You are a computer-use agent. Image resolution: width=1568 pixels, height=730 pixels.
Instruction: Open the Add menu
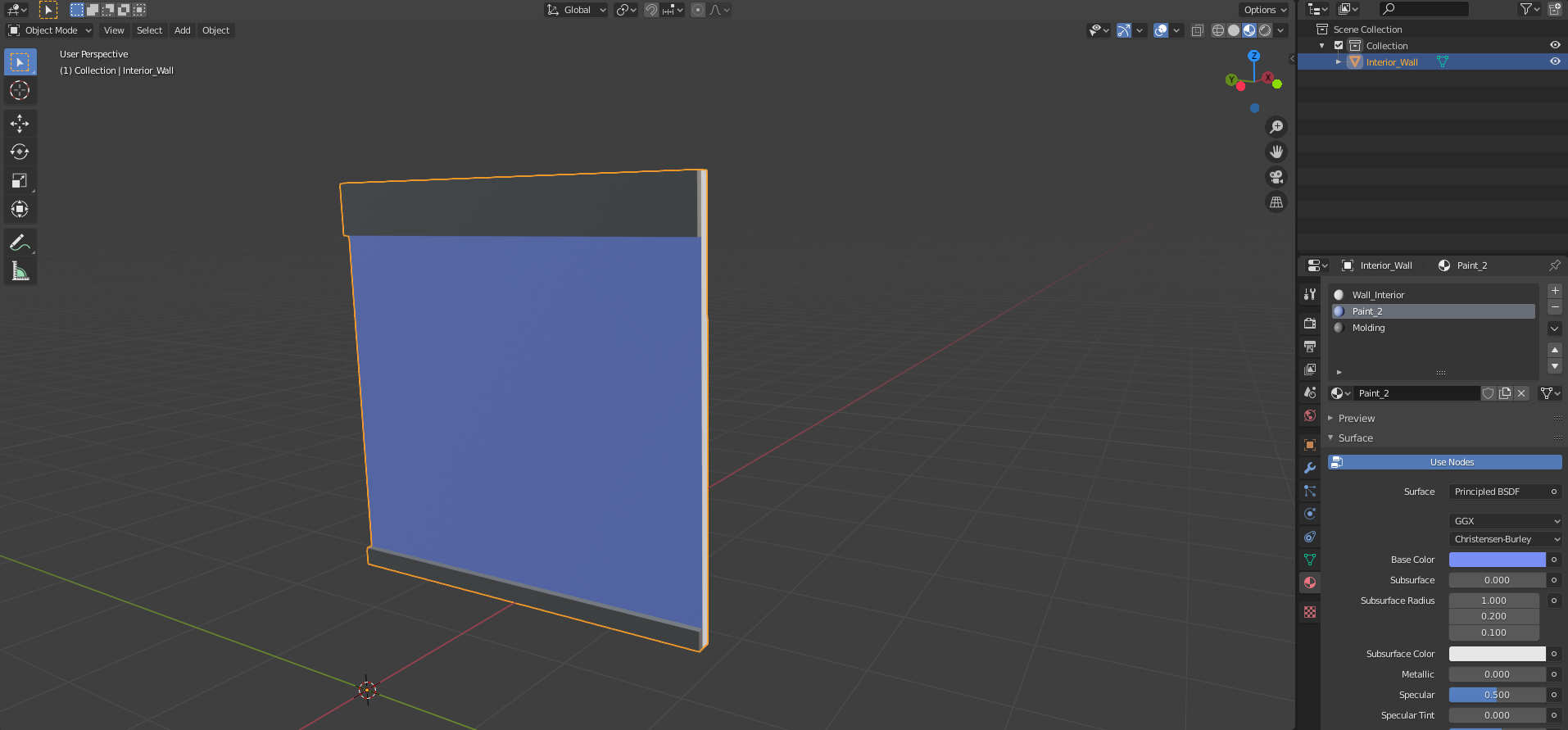(x=183, y=30)
